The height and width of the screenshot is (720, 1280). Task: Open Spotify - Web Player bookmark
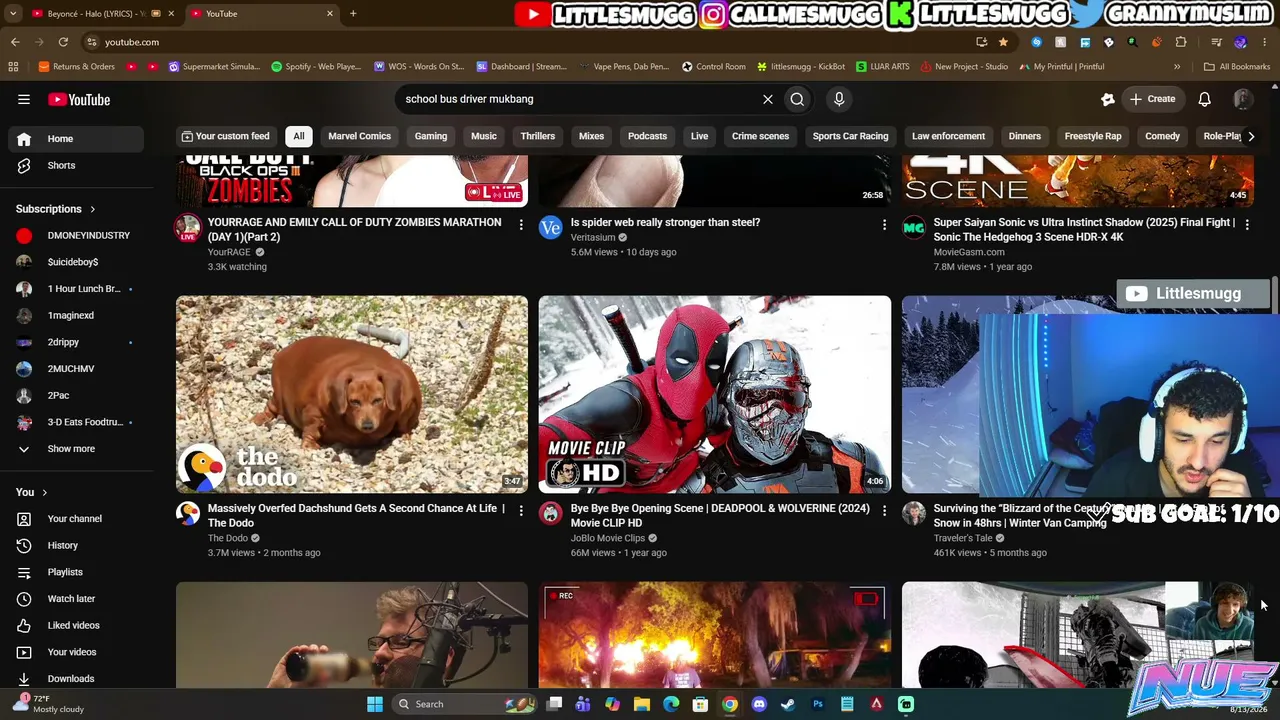coord(316,67)
